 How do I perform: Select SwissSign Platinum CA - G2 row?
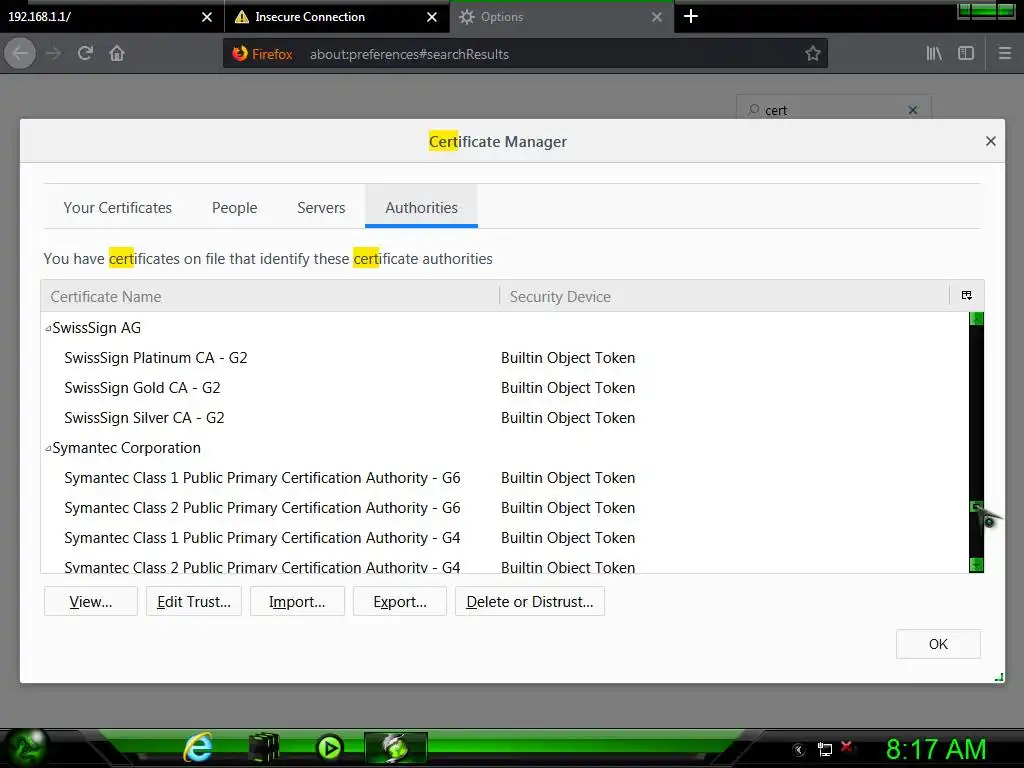click(504, 358)
